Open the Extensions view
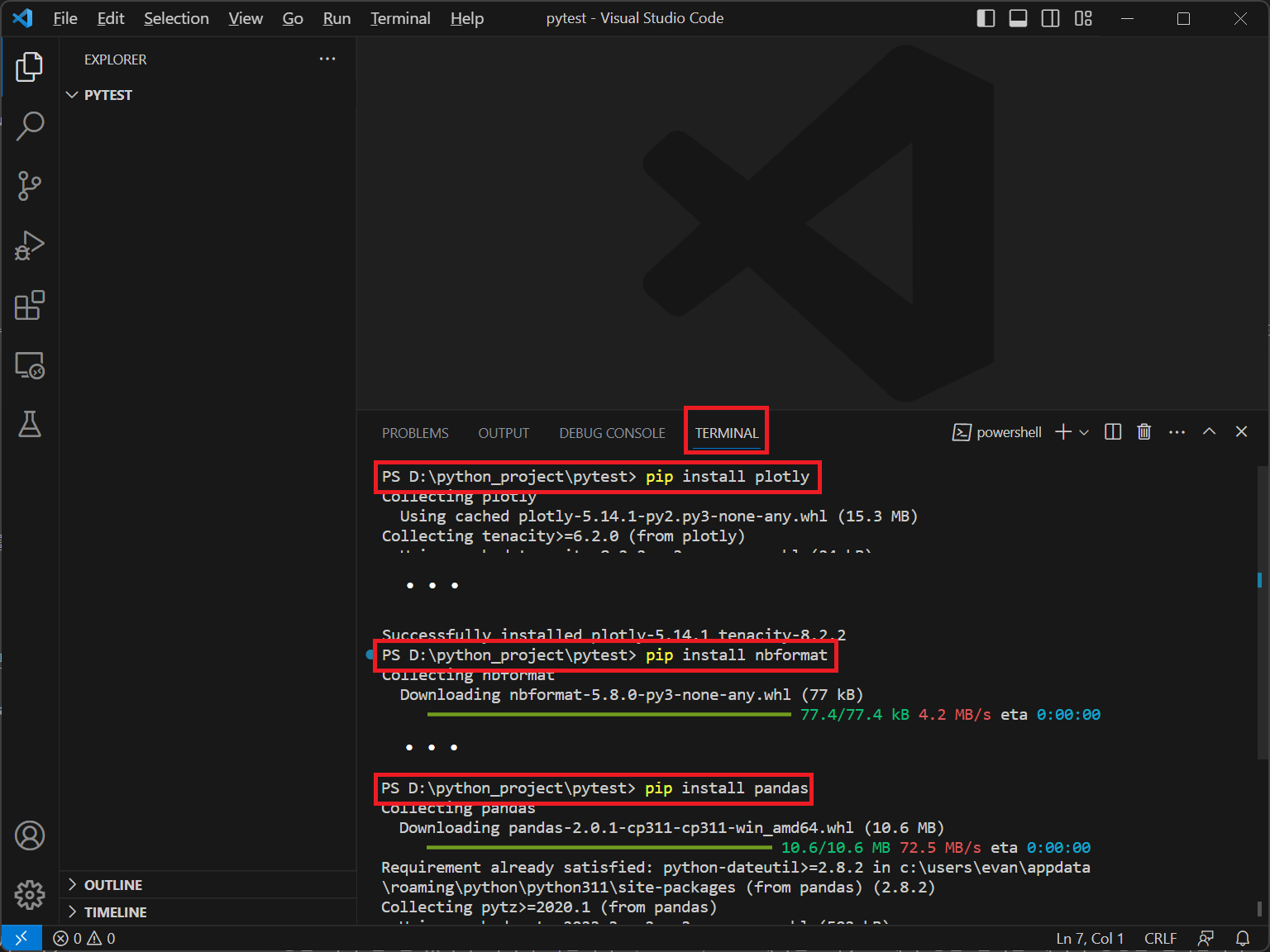1270x952 pixels. click(30, 305)
